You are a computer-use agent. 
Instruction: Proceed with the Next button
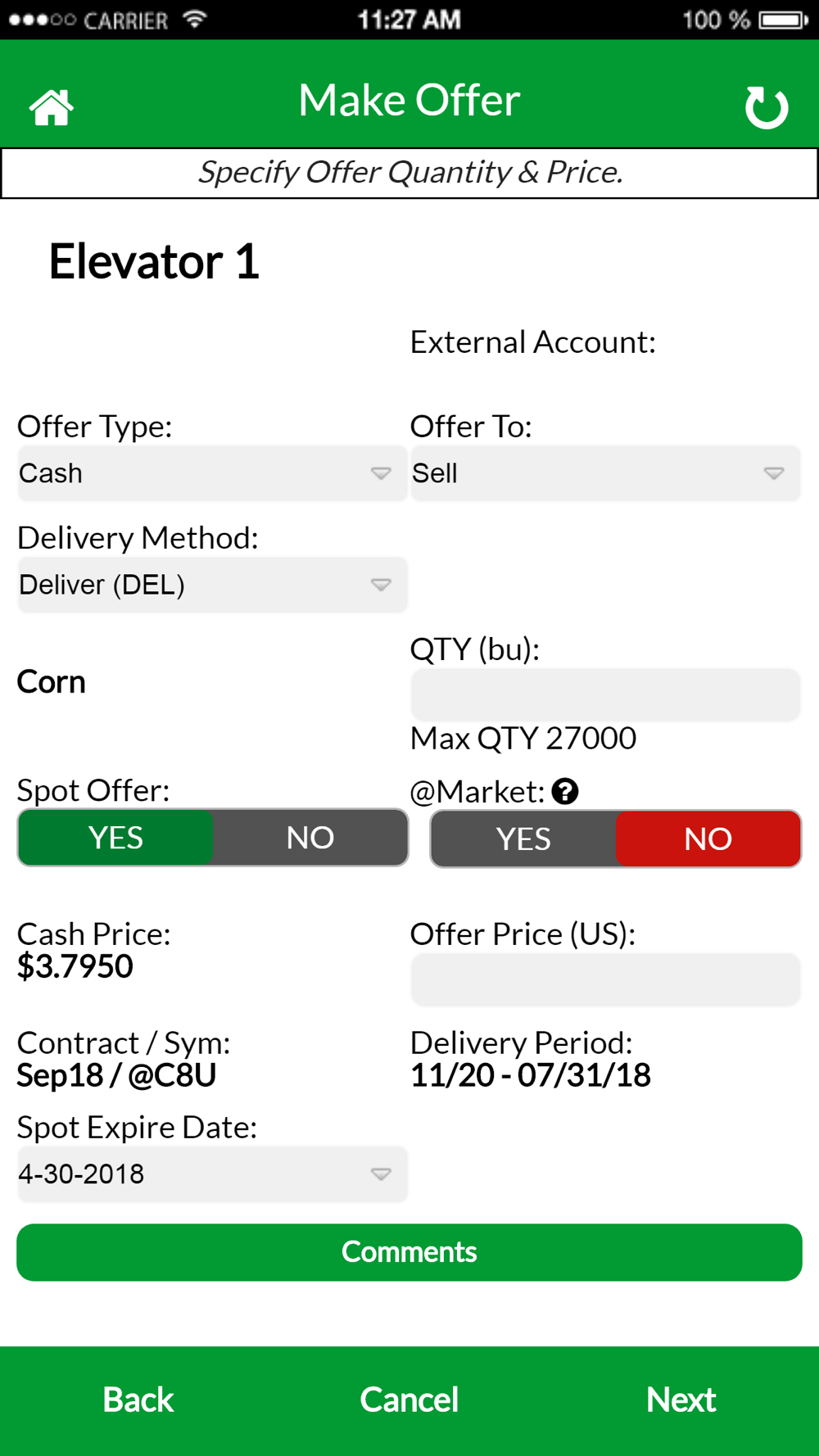point(681,1399)
